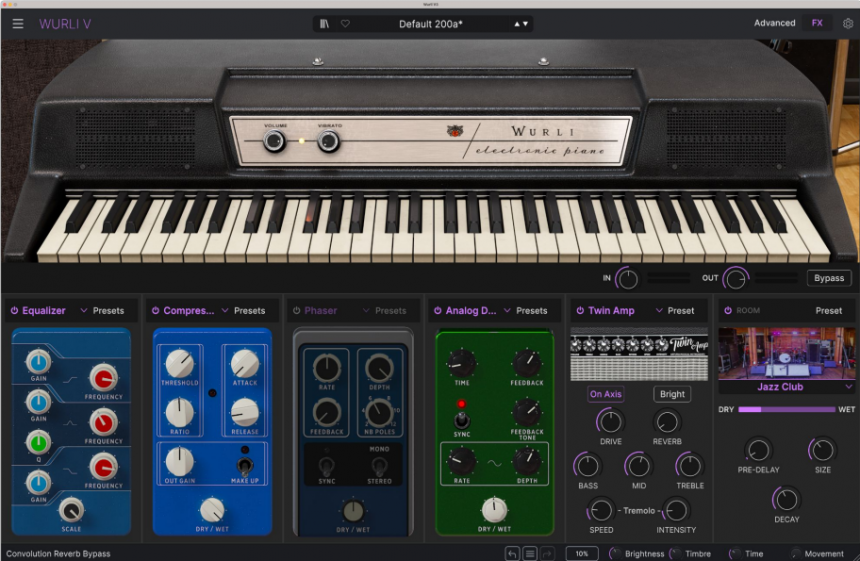Open Analog Delay Presets menu
This screenshot has height=561, width=860.
(x=531, y=310)
